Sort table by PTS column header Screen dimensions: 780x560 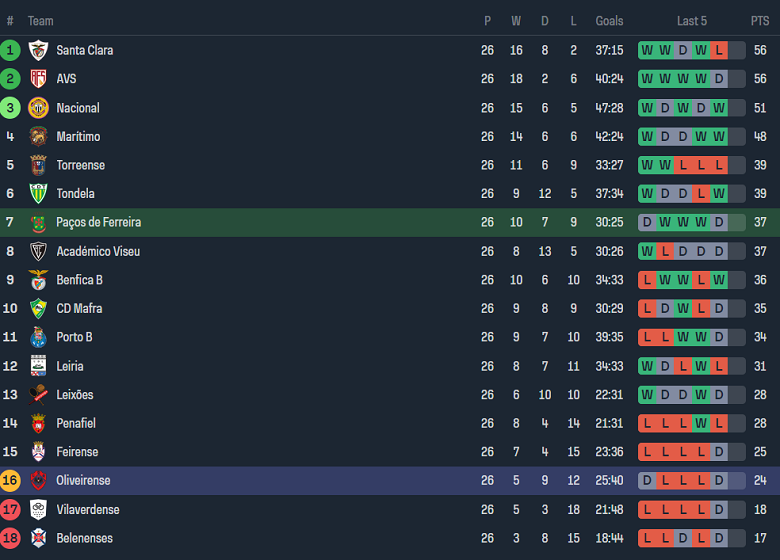[760, 21]
